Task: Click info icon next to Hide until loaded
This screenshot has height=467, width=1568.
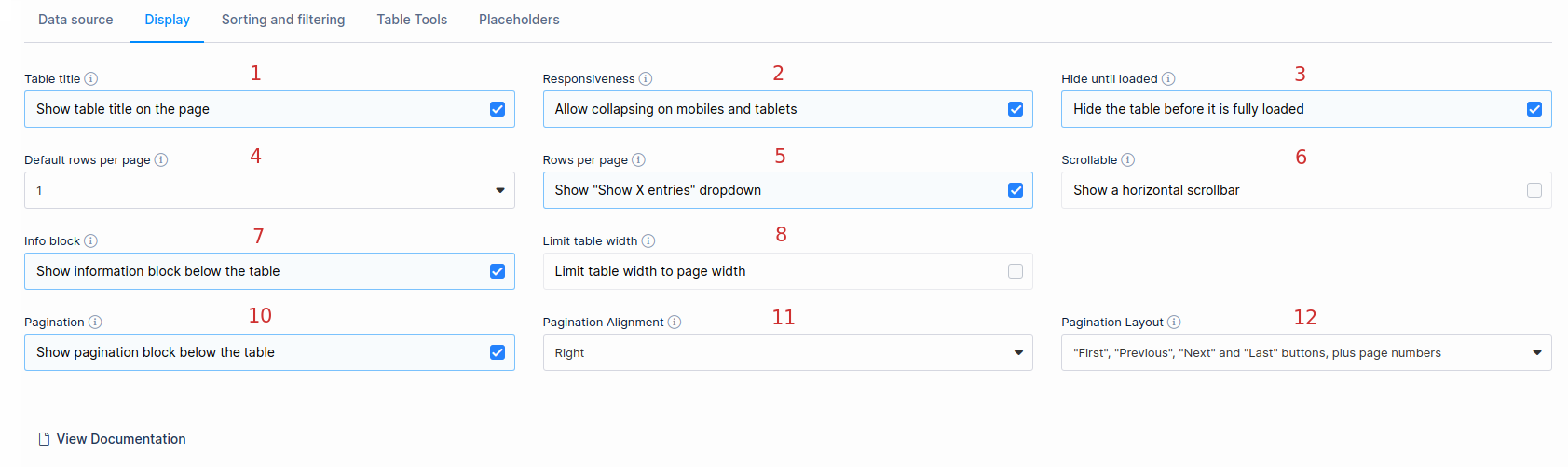Action: 1168,79
